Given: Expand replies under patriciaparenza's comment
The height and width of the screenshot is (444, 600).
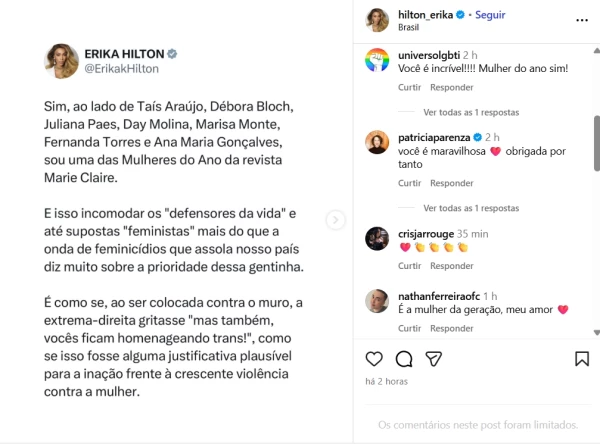Looking at the screenshot, I should (x=471, y=208).
